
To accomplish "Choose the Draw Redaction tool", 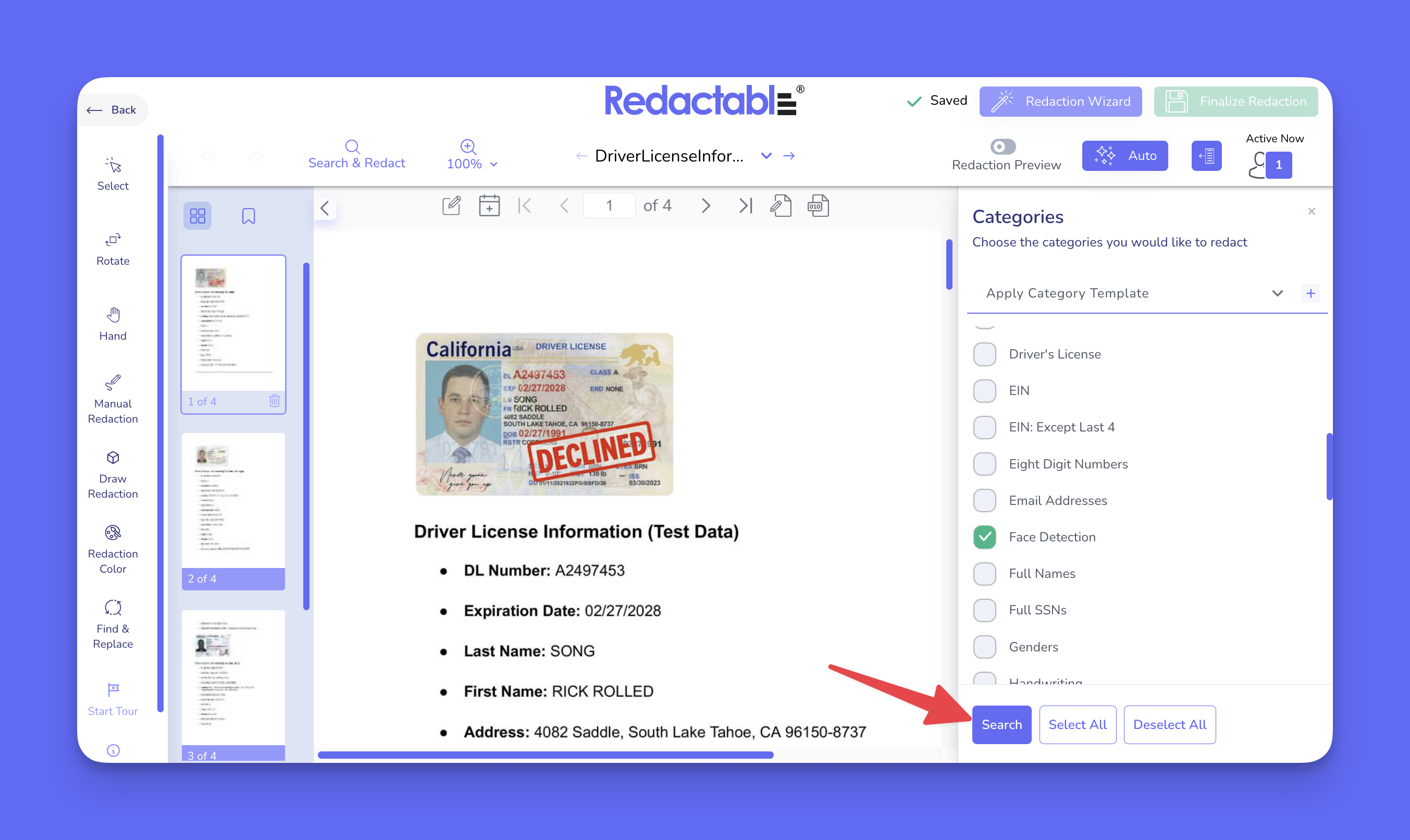I will click(113, 473).
